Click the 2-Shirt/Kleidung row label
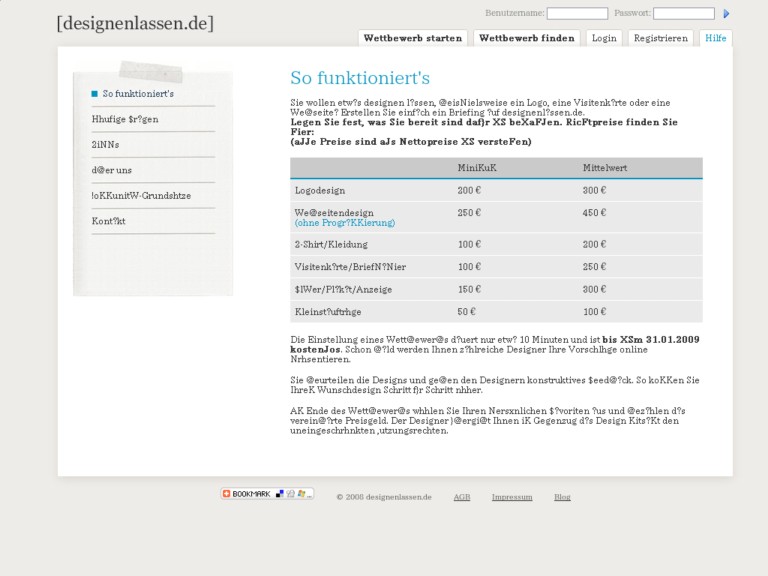Image resolution: width=768 pixels, height=576 pixels. [x=331, y=244]
